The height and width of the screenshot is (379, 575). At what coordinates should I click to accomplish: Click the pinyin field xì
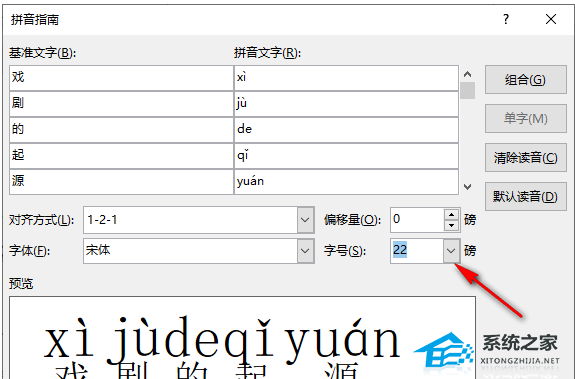[346, 78]
